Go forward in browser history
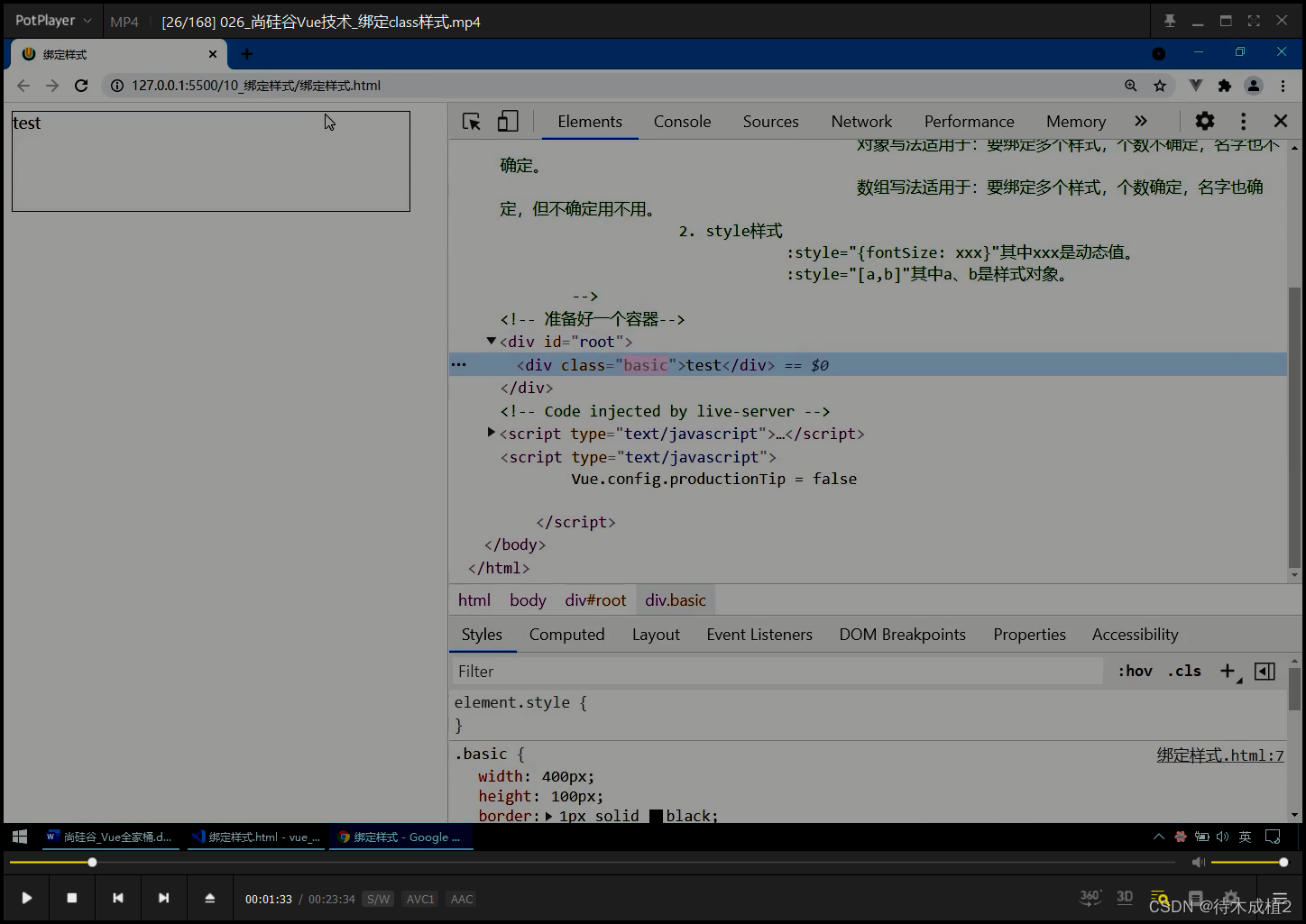The width and height of the screenshot is (1306, 924). [x=52, y=86]
